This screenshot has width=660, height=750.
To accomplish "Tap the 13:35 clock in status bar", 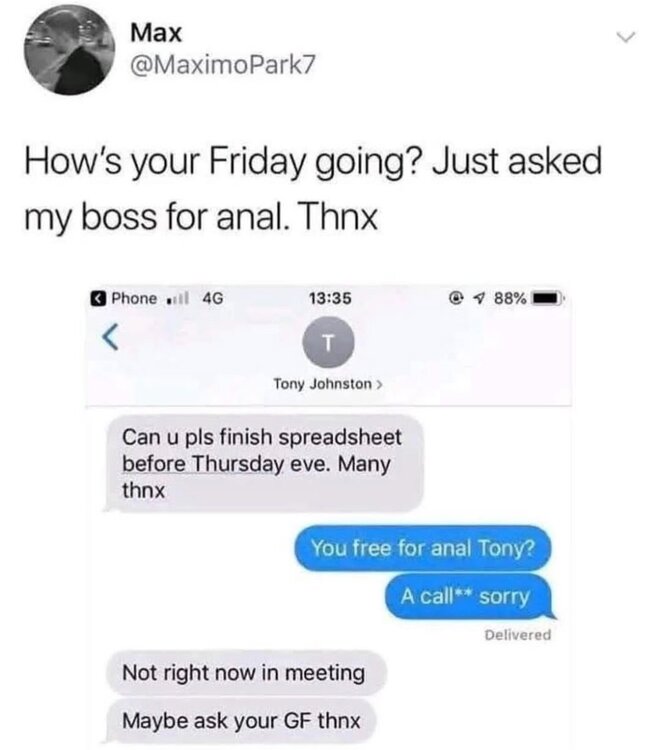I will point(330,298).
